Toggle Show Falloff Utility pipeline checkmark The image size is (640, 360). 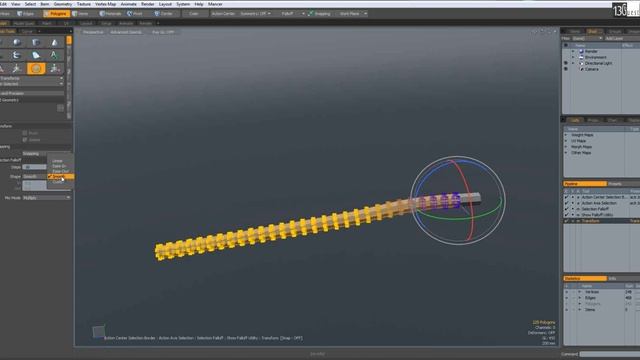point(566,215)
